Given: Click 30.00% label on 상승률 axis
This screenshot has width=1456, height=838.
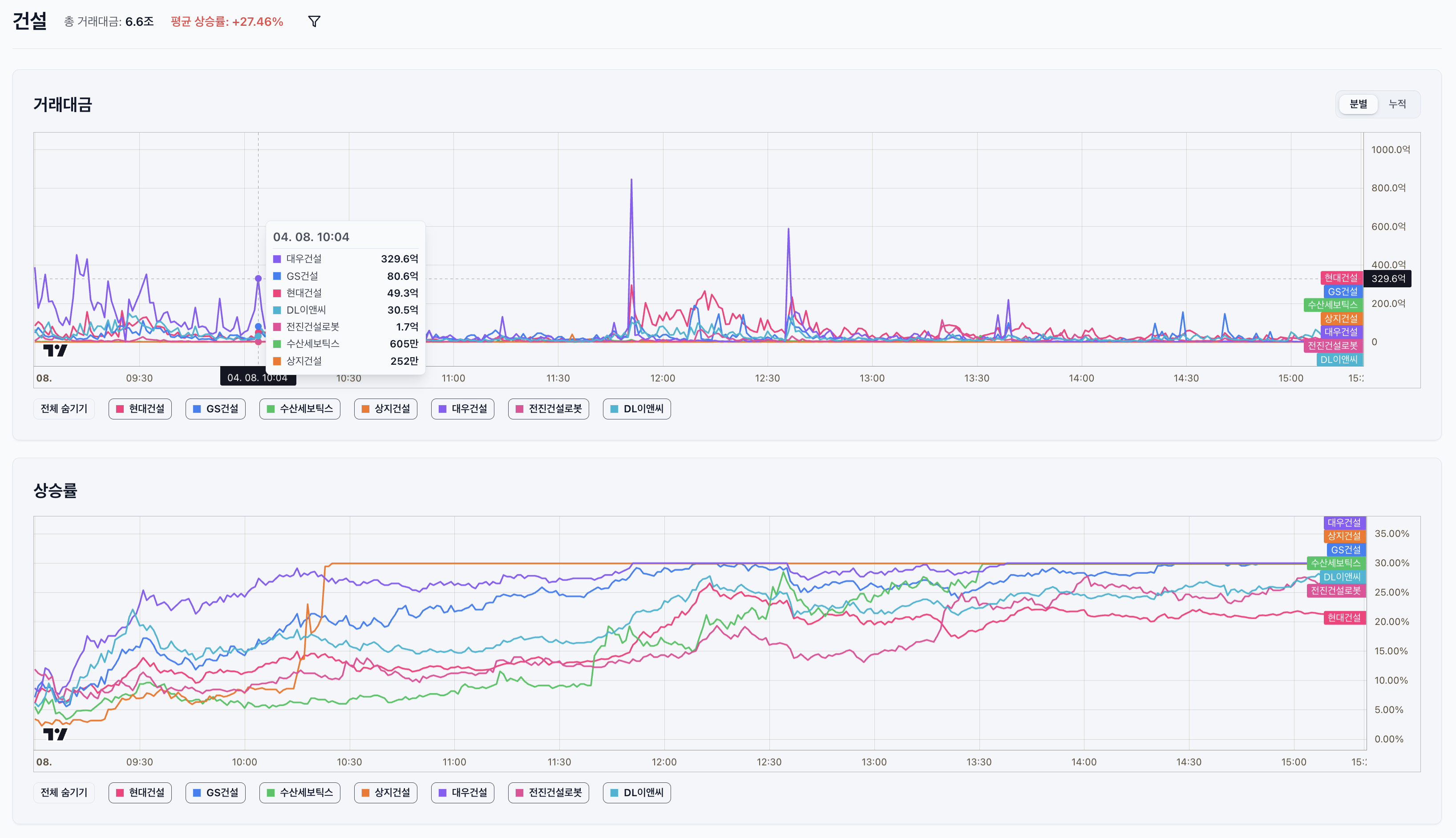Looking at the screenshot, I should (x=1391, y=563).
